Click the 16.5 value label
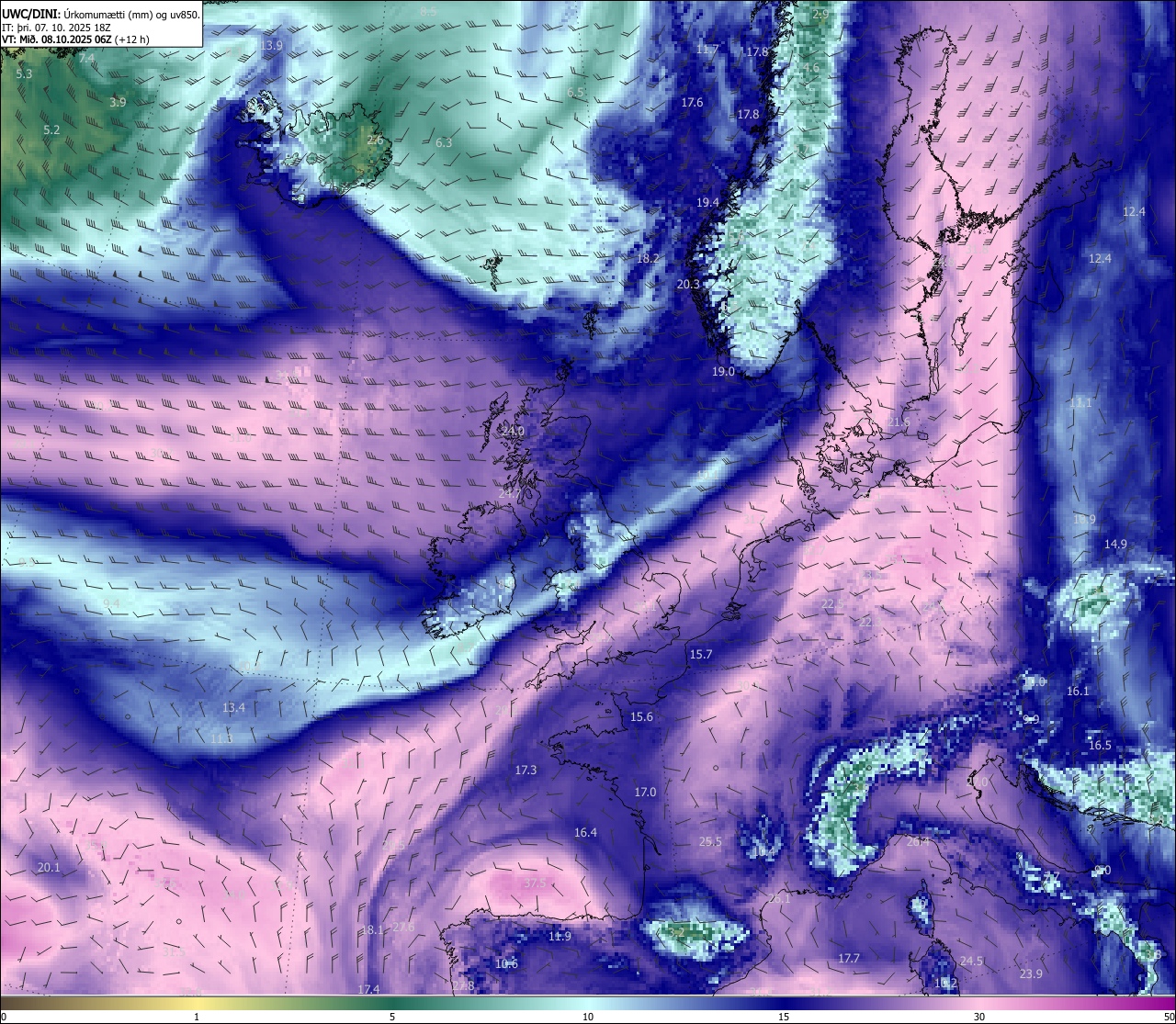The width and height of the screenshot is (1176, 1024). (1100, 746)
